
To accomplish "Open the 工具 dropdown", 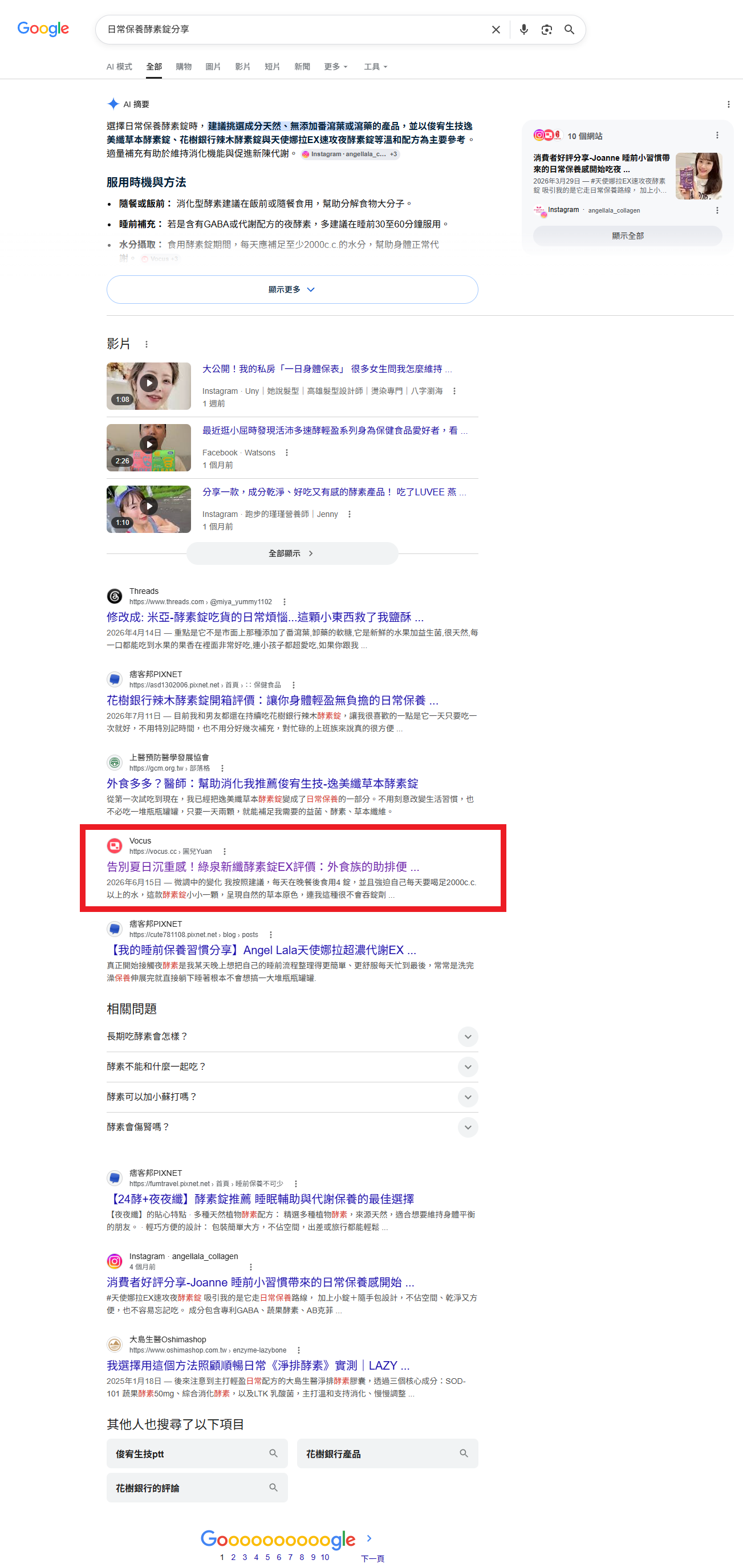I will pos(375,67).
